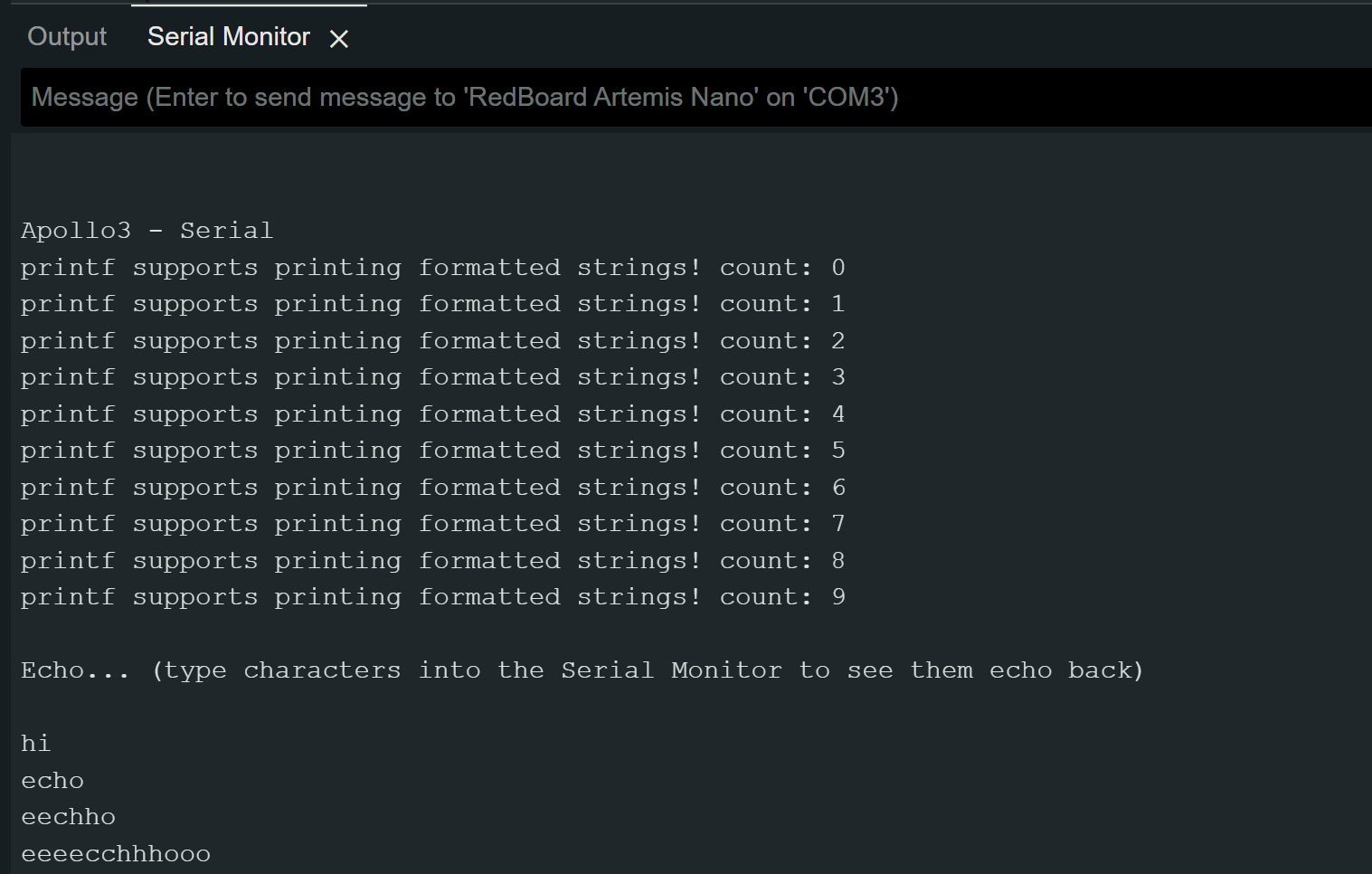Click the 'Apollo3 - Serial' output line

pos(147,231)
